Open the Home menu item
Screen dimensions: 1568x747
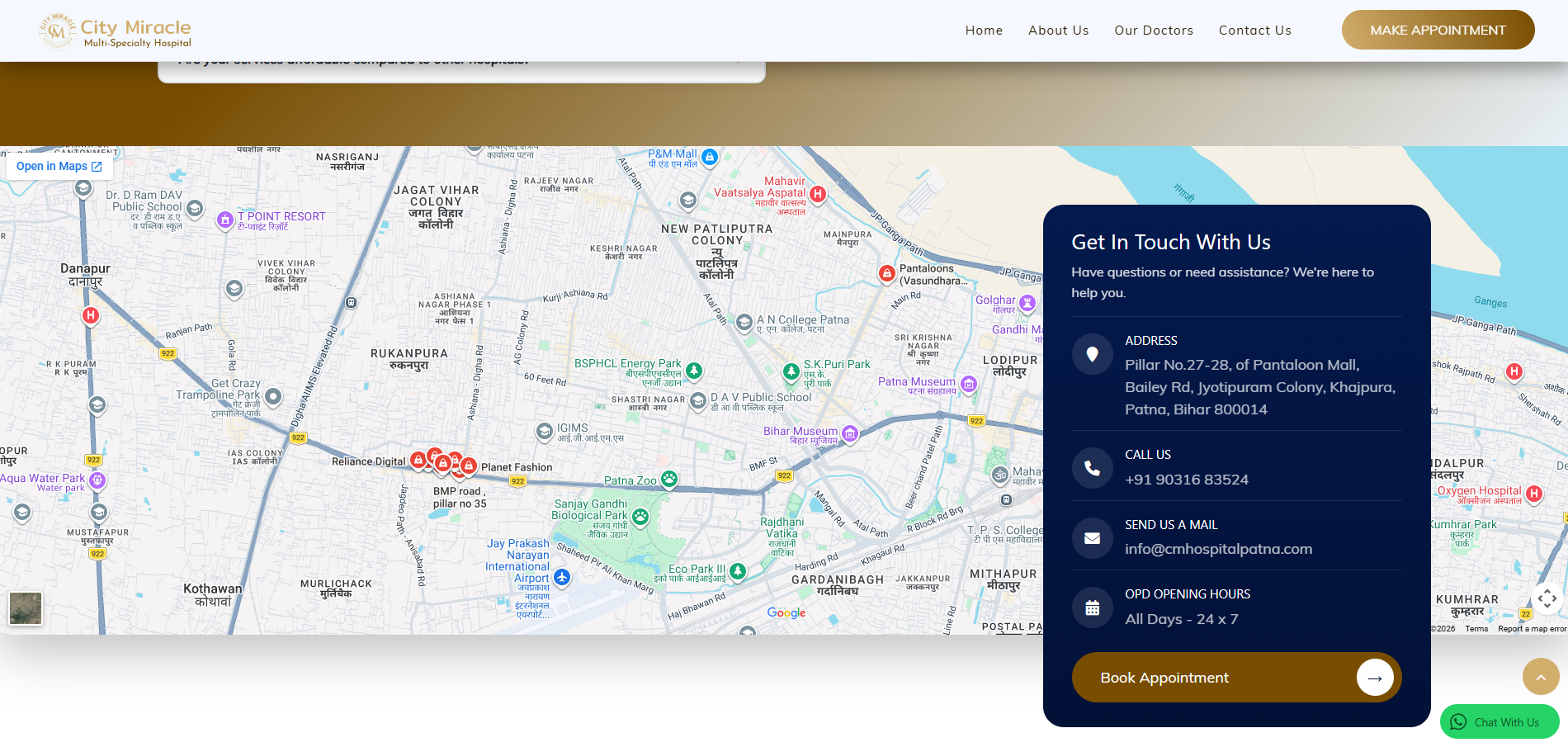pos(984,31)
